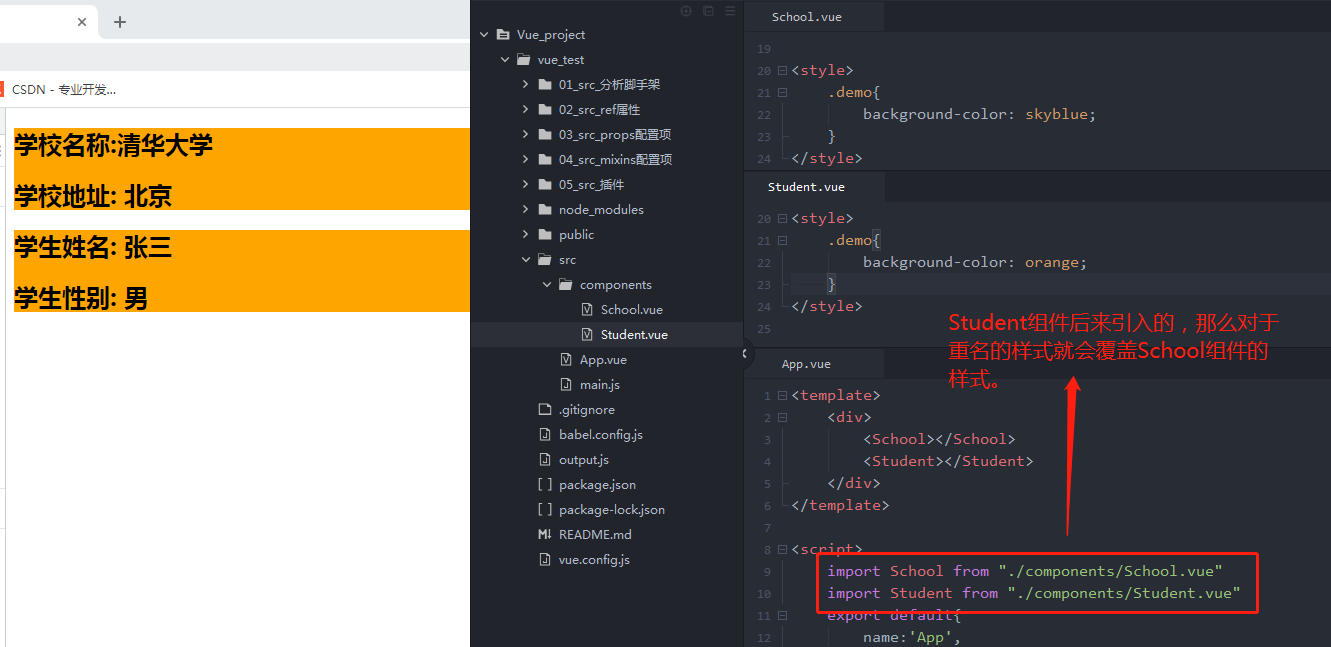The image size is (1331, 647).
Task: Fold the export default block on line 11
Action: click(782, 616)
